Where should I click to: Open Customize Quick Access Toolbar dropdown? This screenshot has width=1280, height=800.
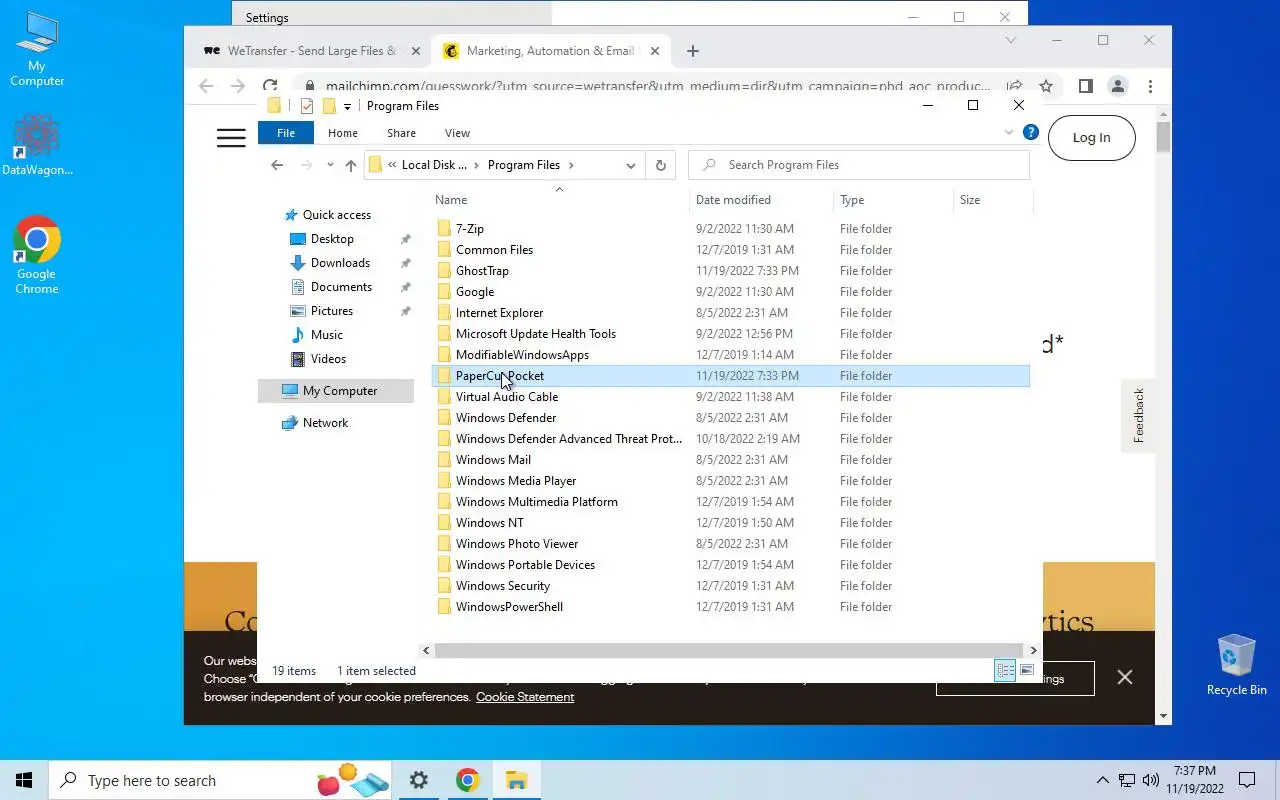click(x=347, y=106)
